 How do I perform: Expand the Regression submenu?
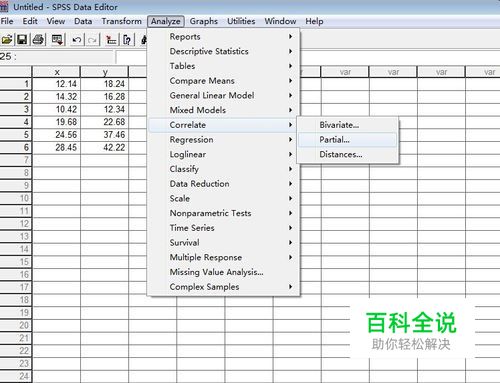(224, 140)
